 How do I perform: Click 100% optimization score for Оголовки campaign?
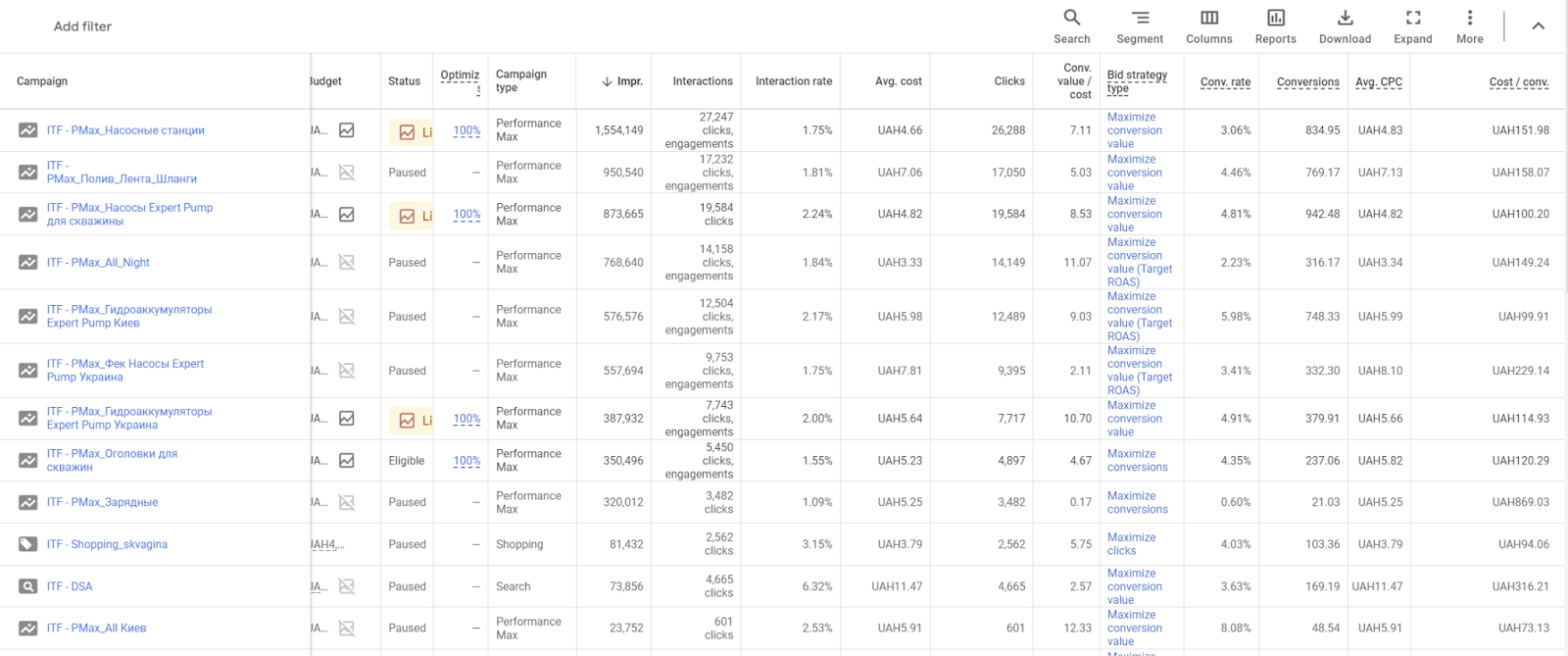pos(466,461)
